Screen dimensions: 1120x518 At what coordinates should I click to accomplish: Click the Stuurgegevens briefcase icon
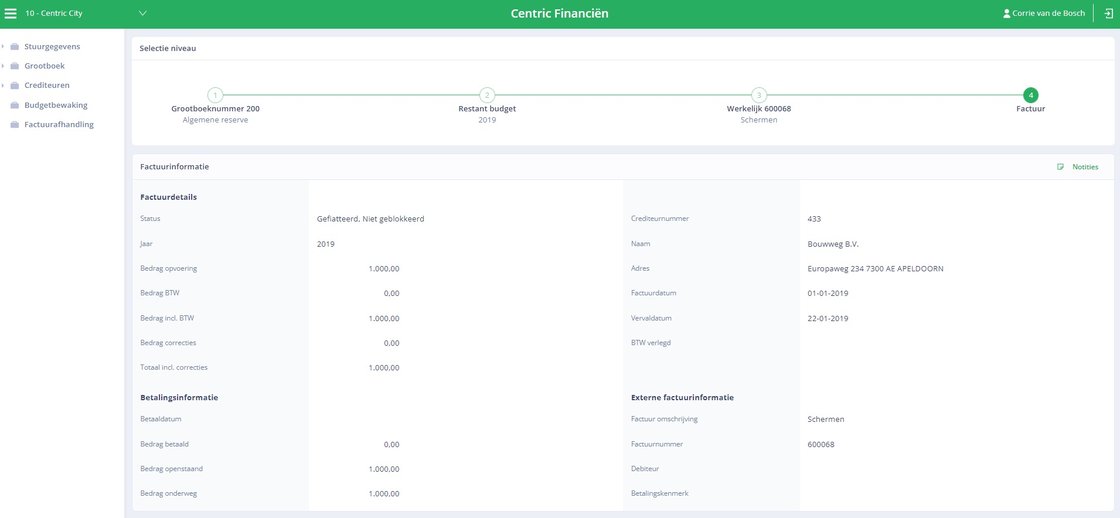coord(14,46)
